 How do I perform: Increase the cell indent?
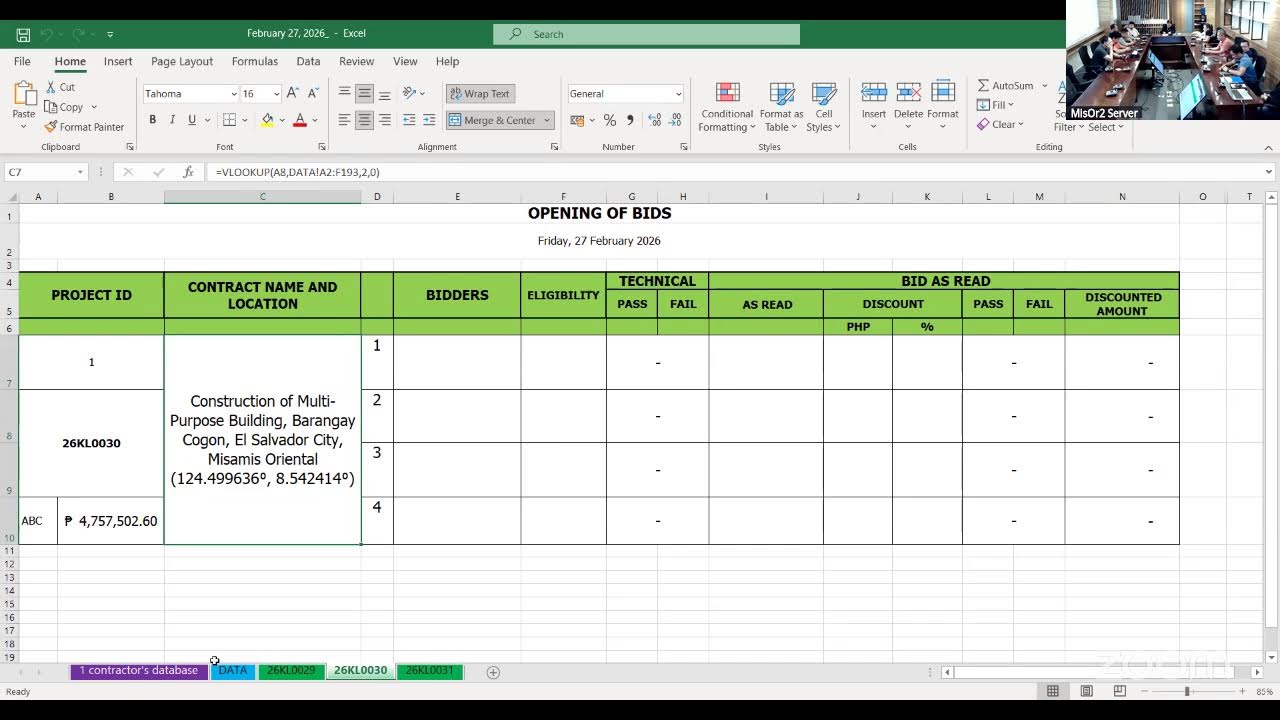(429, 120)
